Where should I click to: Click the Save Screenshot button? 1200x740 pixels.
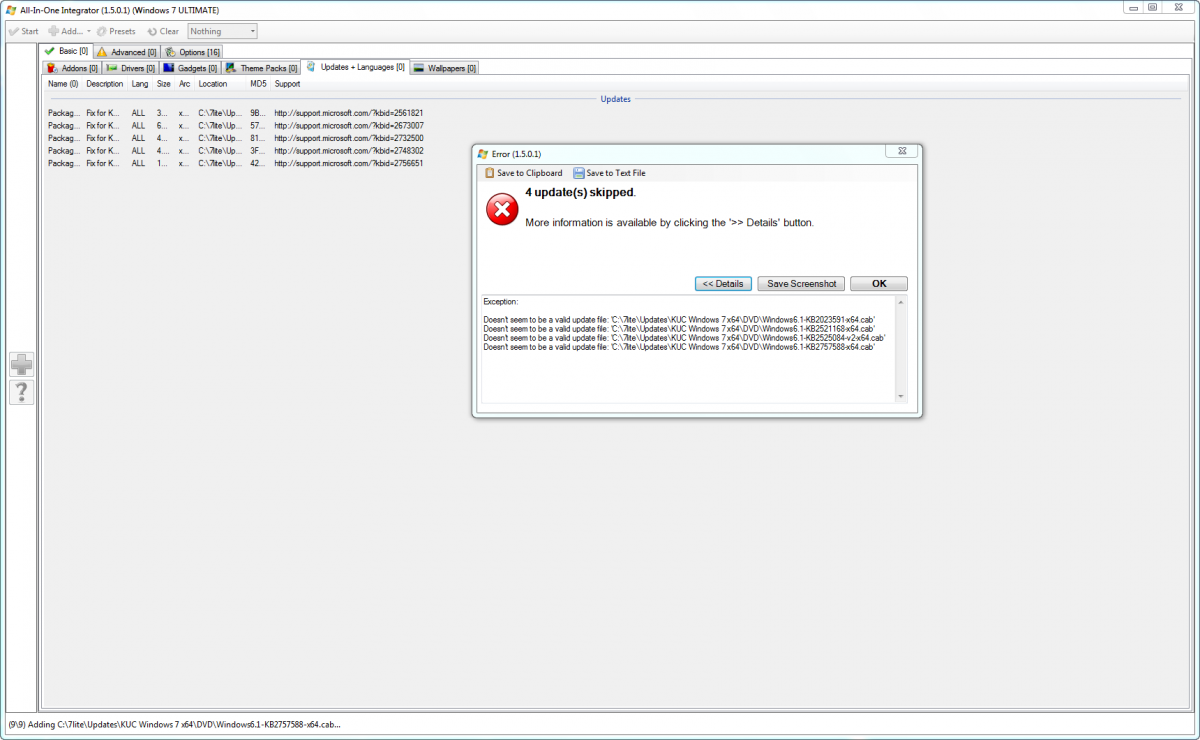point(801,284)
